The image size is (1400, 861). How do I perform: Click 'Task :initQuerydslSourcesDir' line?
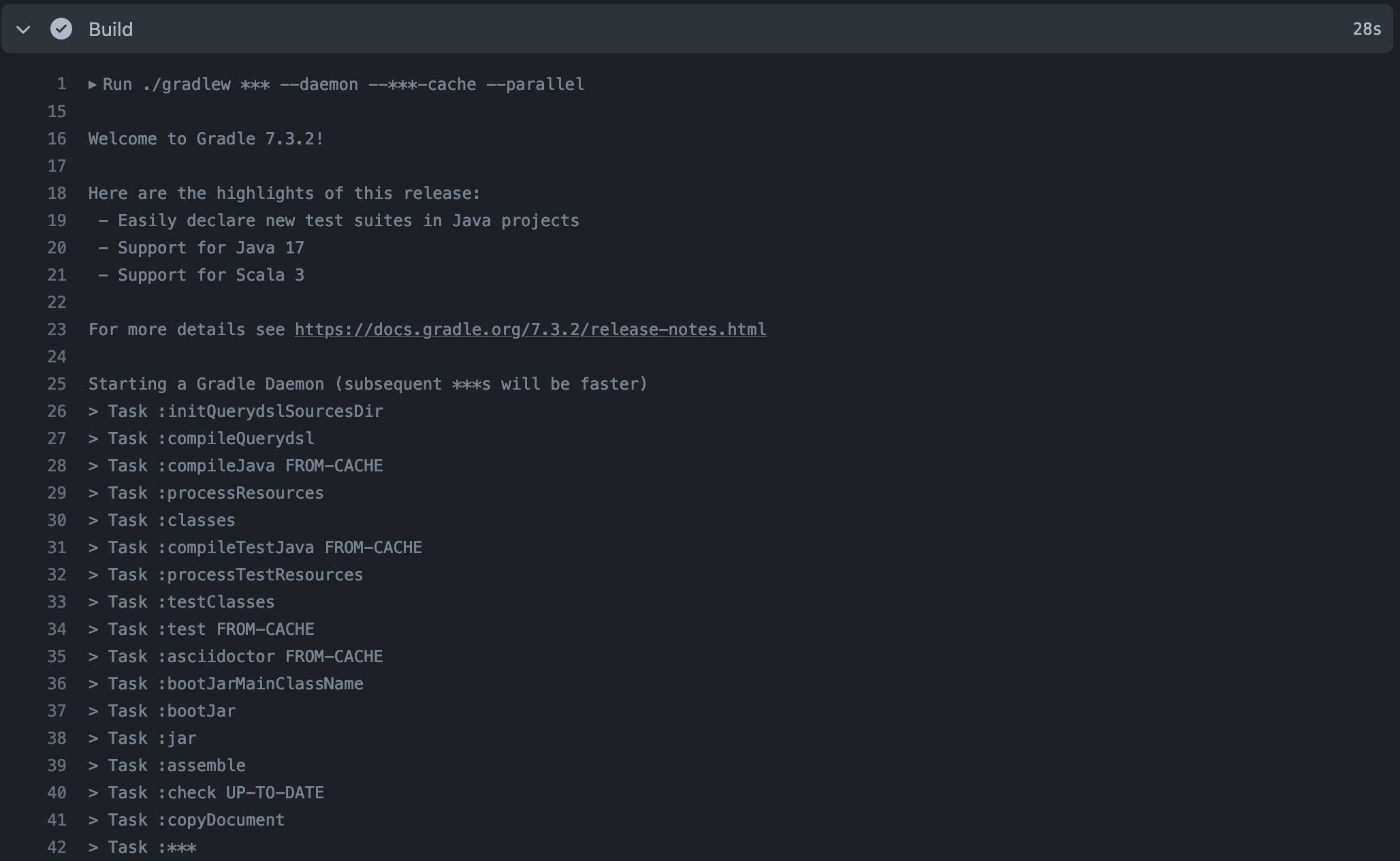coord(236,411)
